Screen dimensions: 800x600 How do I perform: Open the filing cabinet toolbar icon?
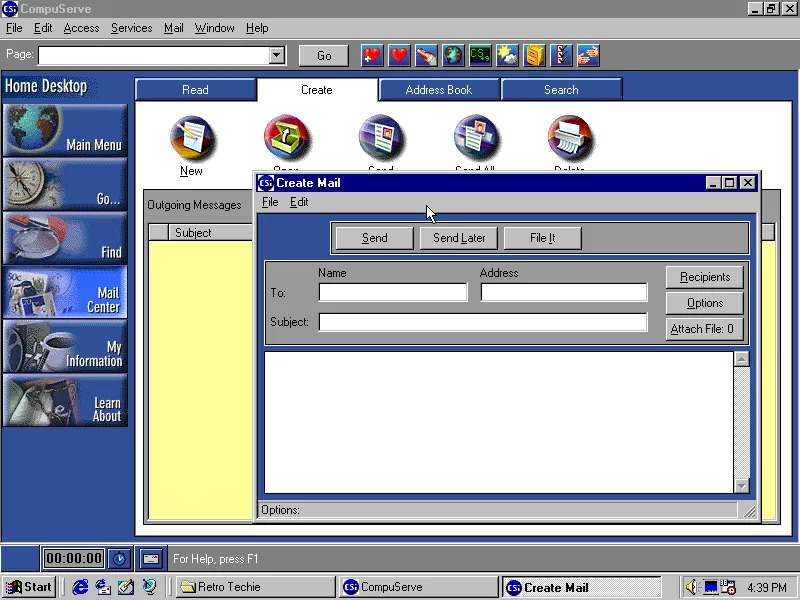tap(534, 55)
